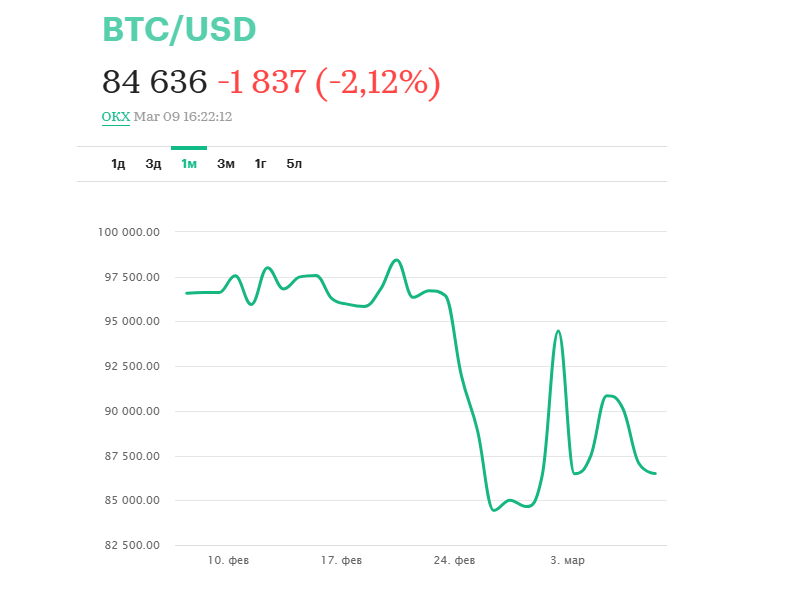
Task: Click the 82 500.00 y-axis label
Action: [133, 546]
